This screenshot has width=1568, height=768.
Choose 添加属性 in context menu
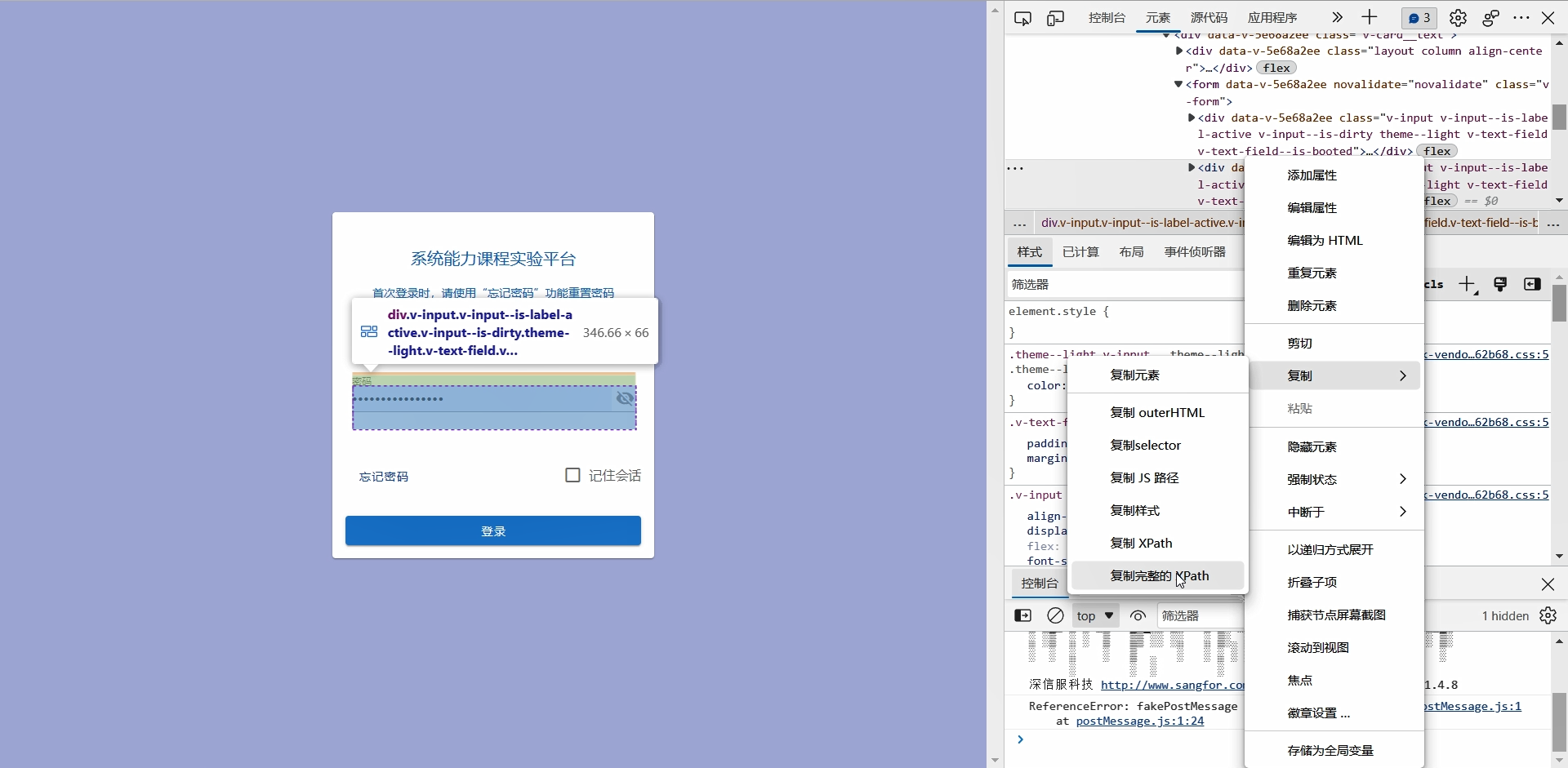tap(1335, 175)
